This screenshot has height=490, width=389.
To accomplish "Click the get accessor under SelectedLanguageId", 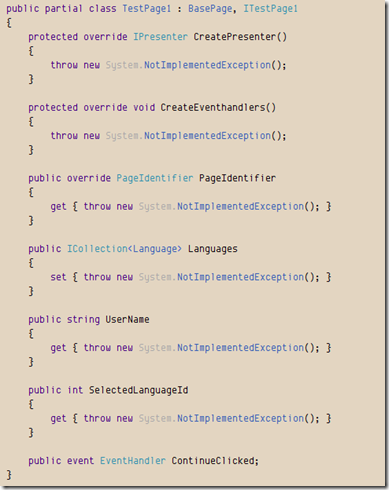I will point(58,418).
